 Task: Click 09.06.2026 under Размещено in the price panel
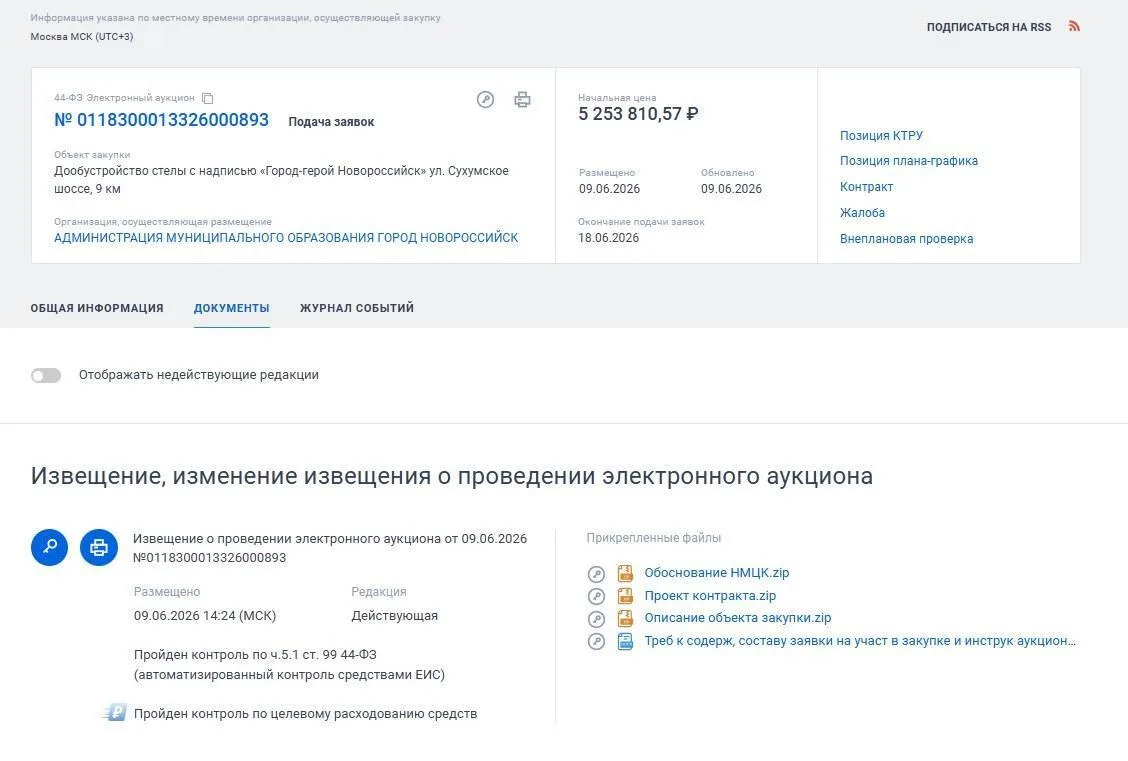pos(609,189)
